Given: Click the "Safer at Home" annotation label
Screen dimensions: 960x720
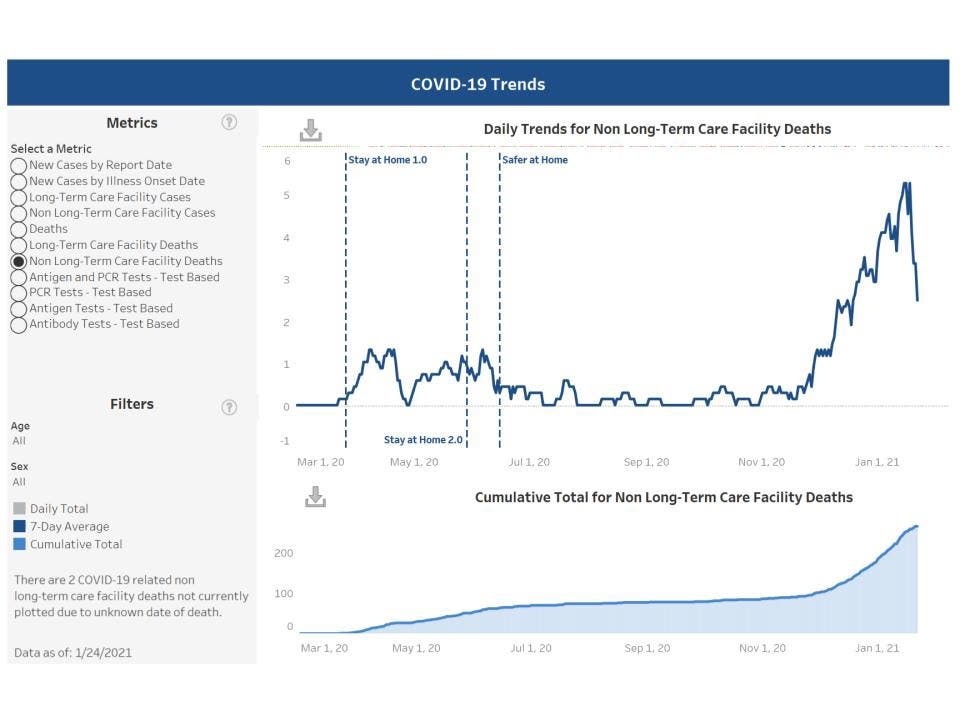Looking at the screenshot, I should click(535, 159).
